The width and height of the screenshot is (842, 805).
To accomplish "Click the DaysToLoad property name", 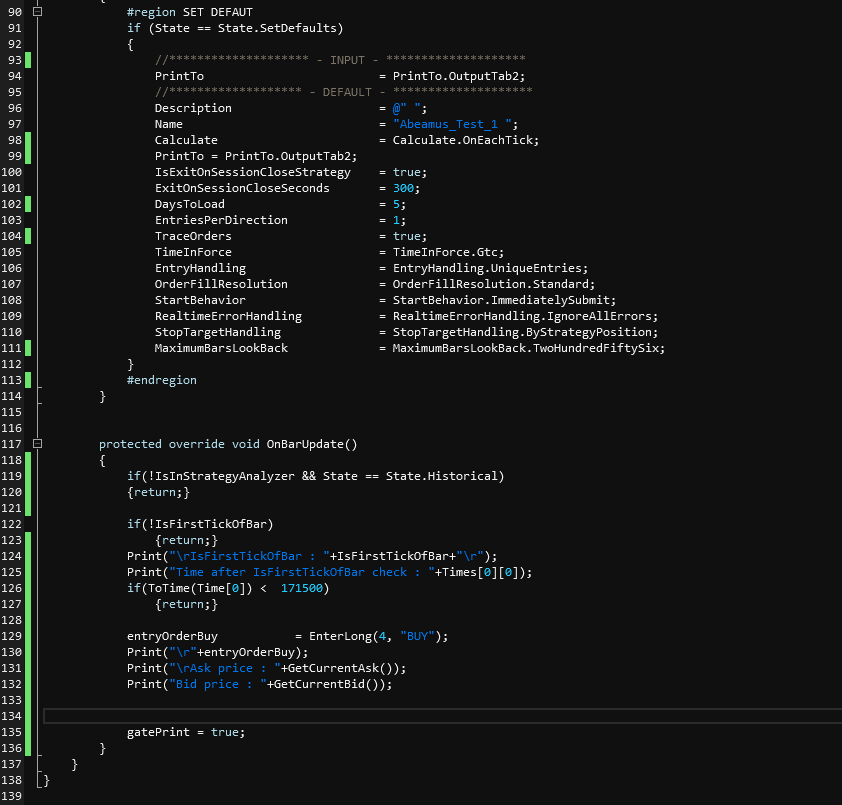I will pyautogui.click(x=190, y=204).
